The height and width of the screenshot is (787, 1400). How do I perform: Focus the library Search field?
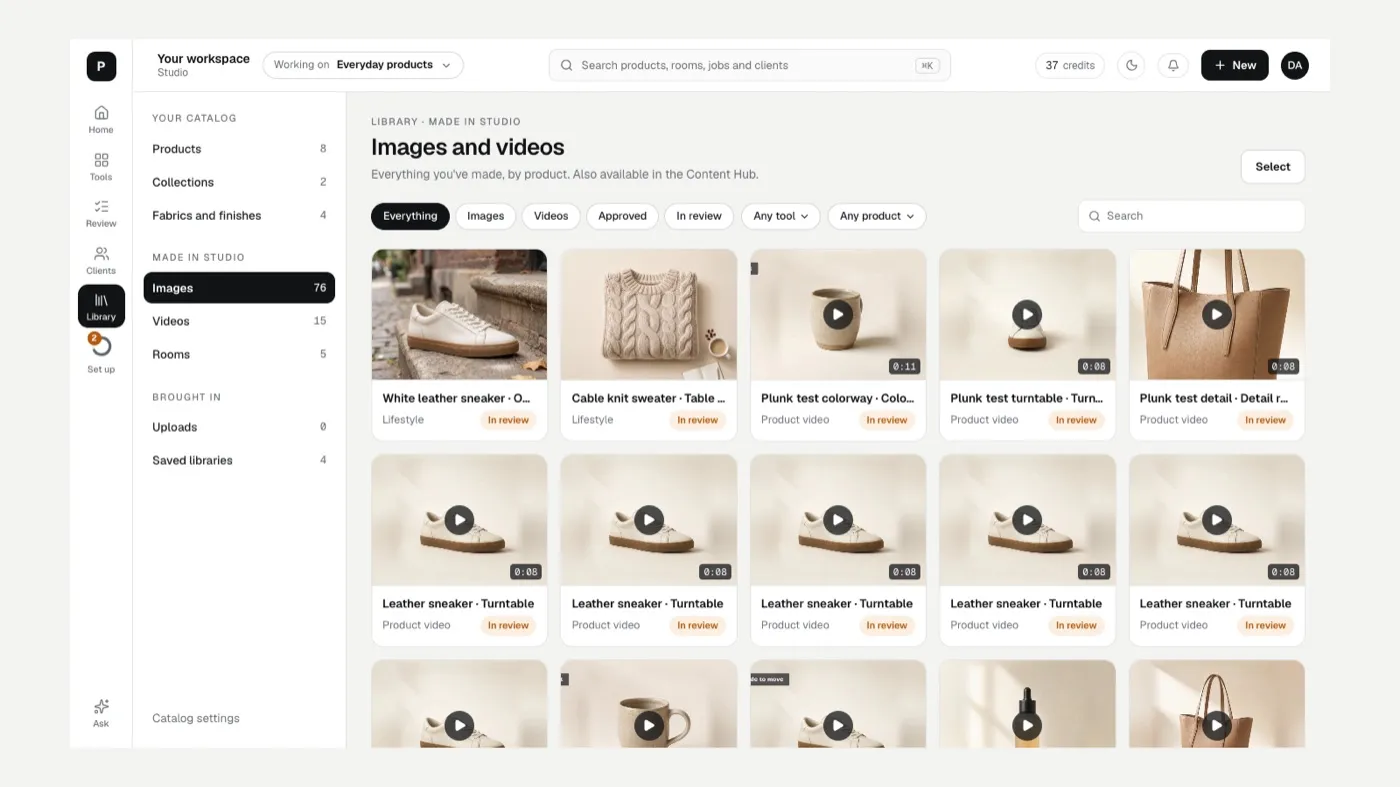coord(1191,216)
